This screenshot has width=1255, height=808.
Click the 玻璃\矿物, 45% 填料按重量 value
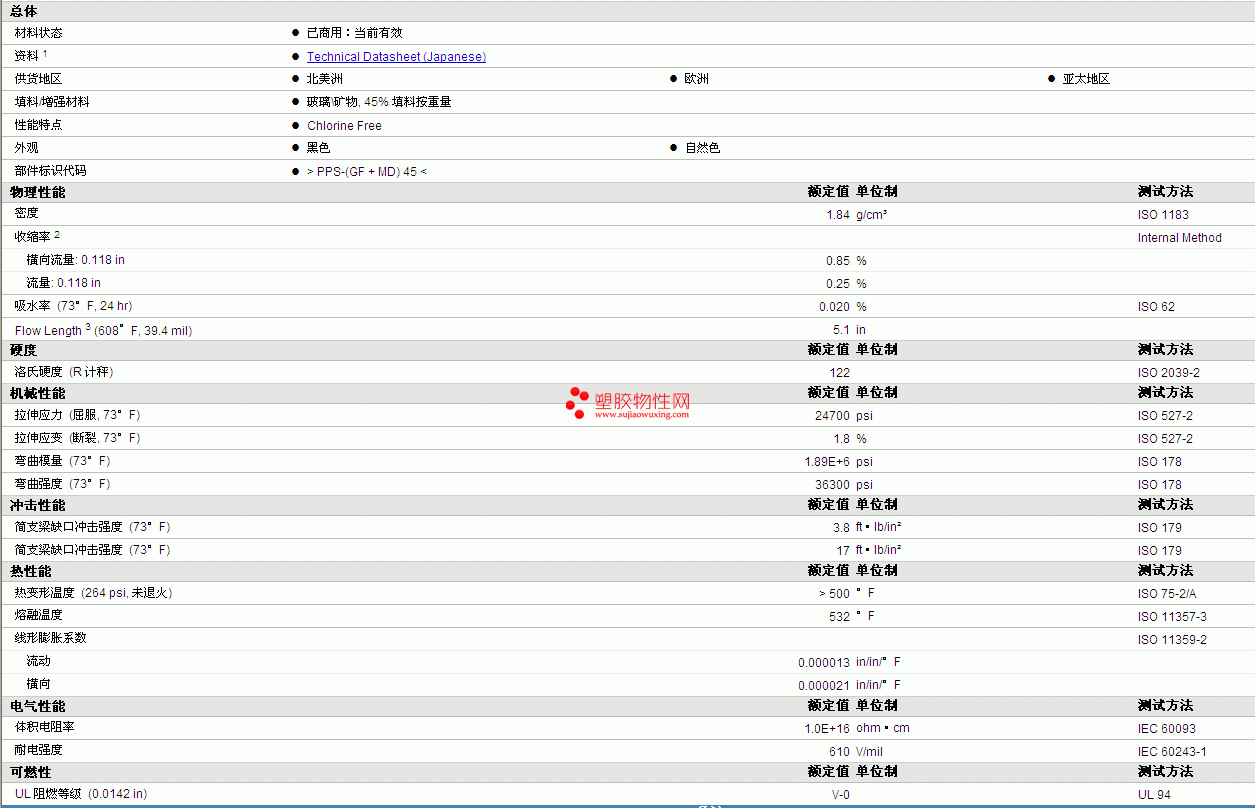379,102
